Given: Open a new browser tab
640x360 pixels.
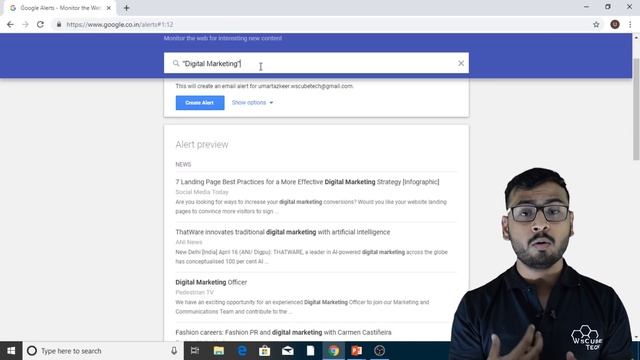Looking at the screenshot, I should coord(127,8).
